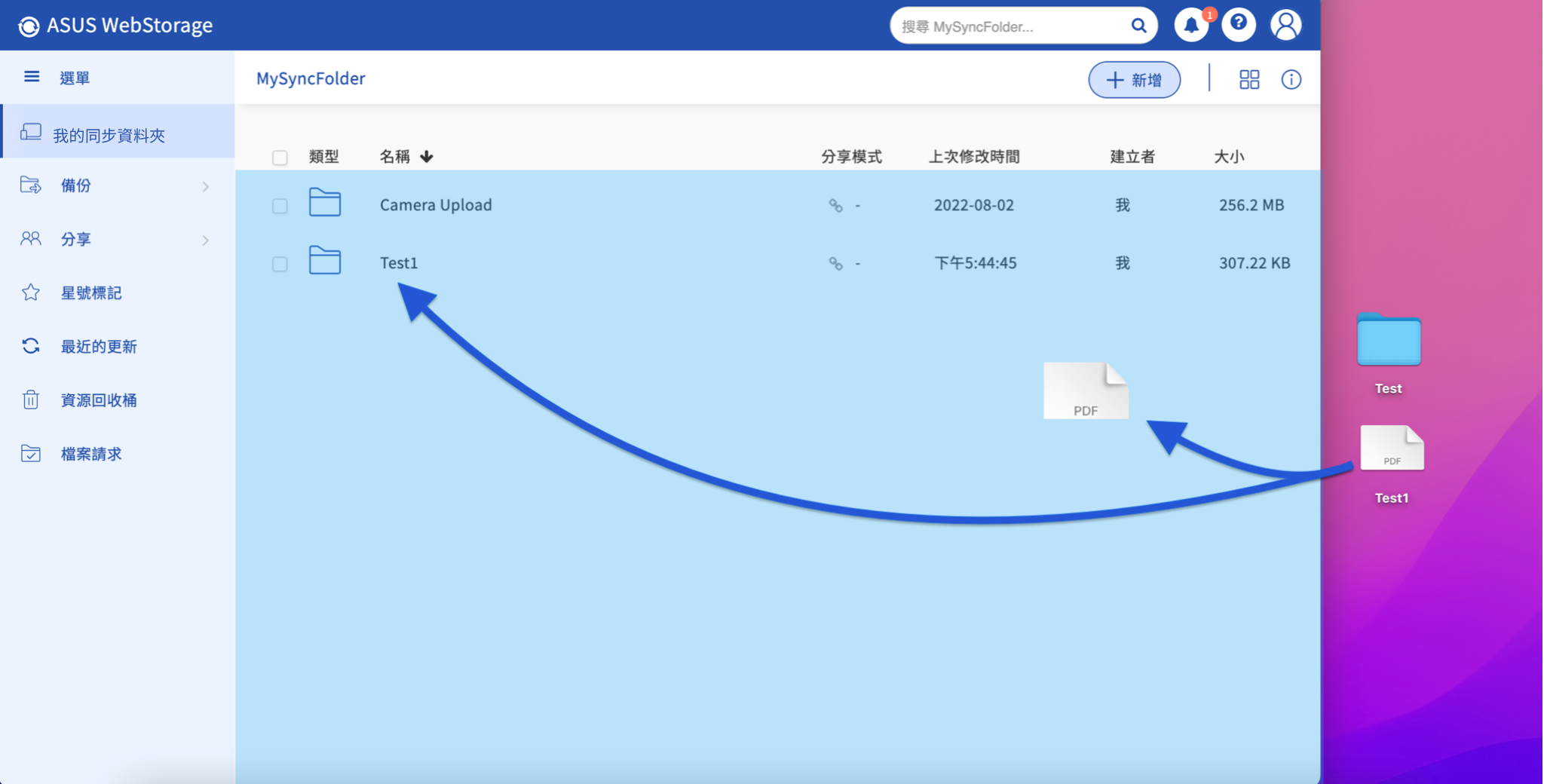
Task: Check the Camera Upload row checkbox
Action: coord(280,205)
